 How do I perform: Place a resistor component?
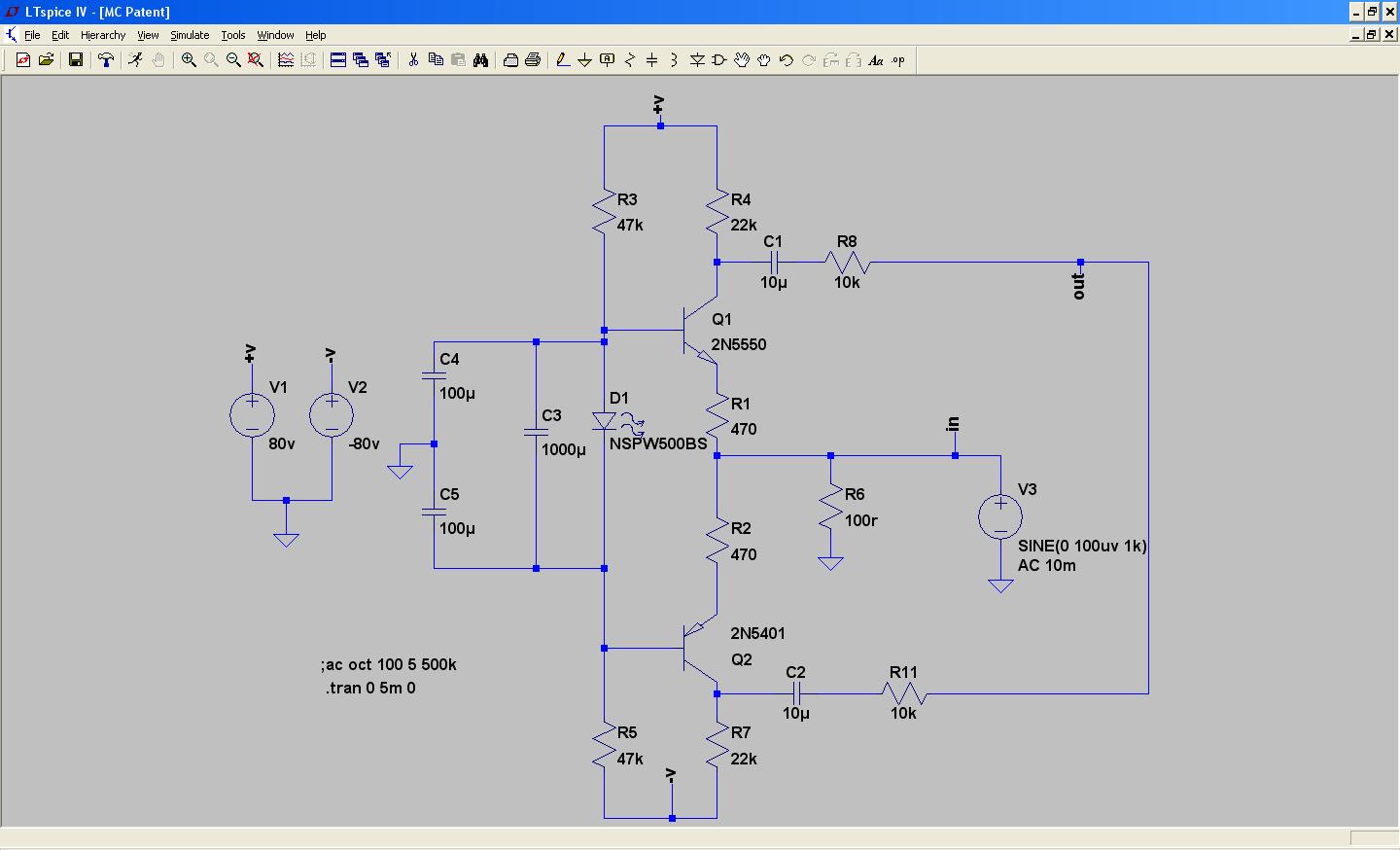pyautogui.click(x=629, y=60)
